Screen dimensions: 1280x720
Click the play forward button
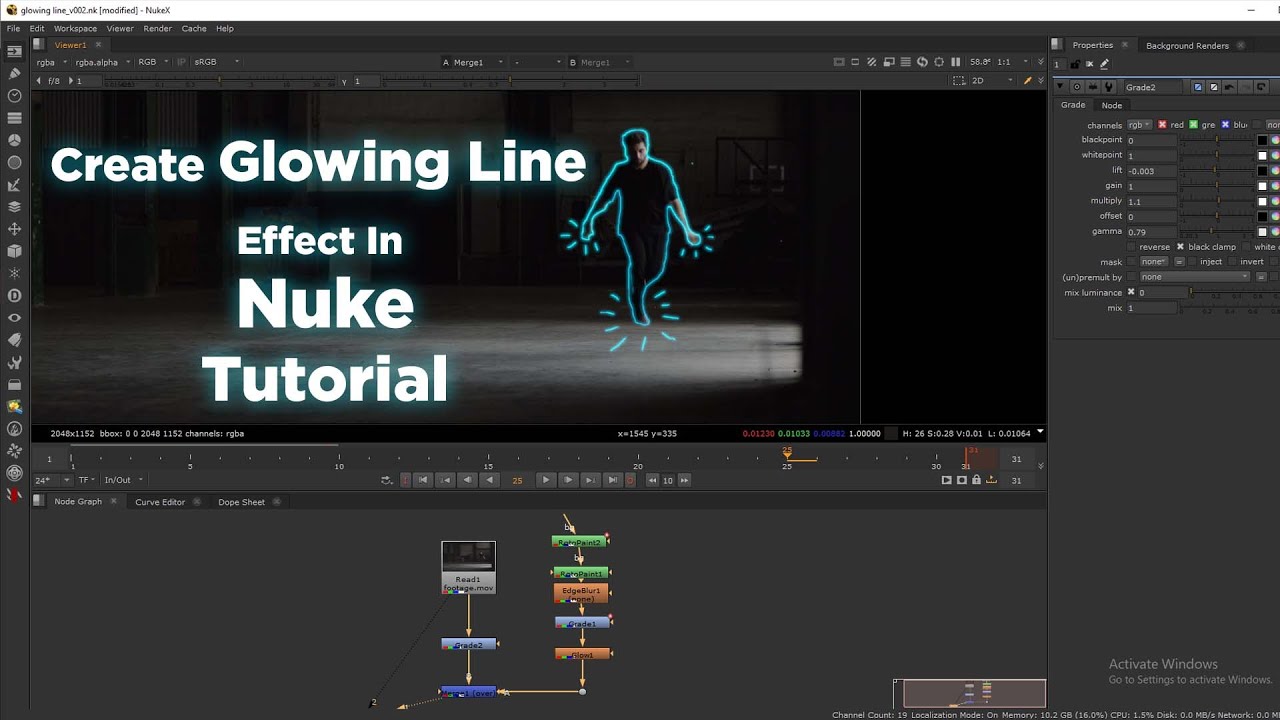pyautogui.click(x=545, y=480)
